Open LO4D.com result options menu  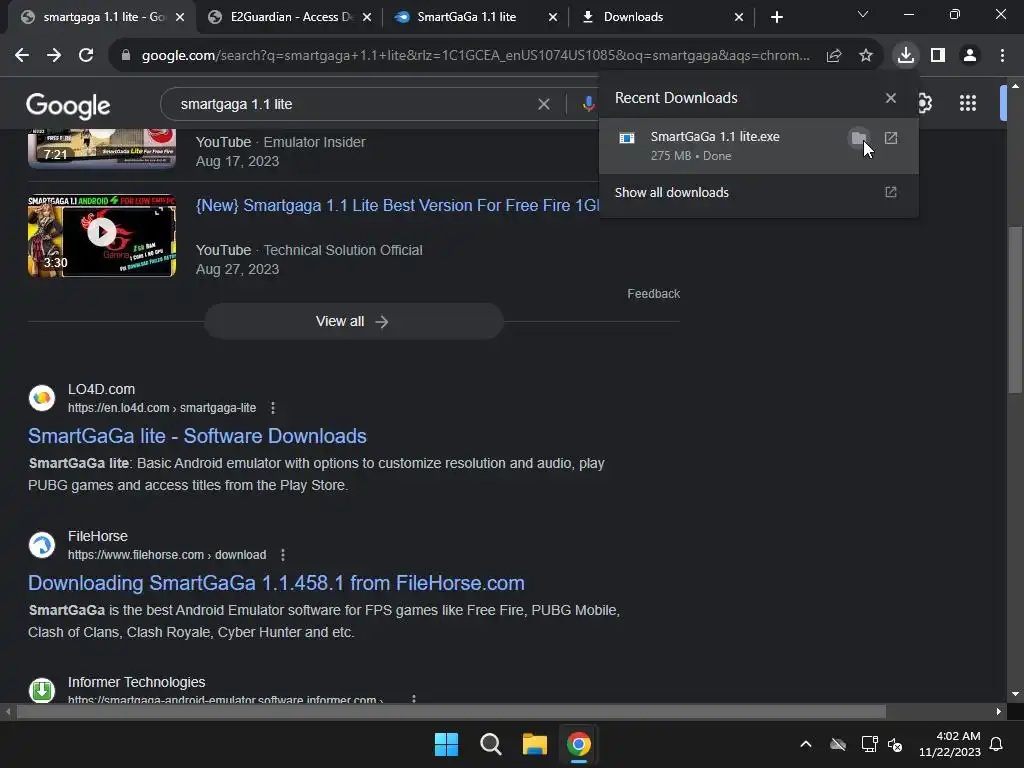coord(273,408)
